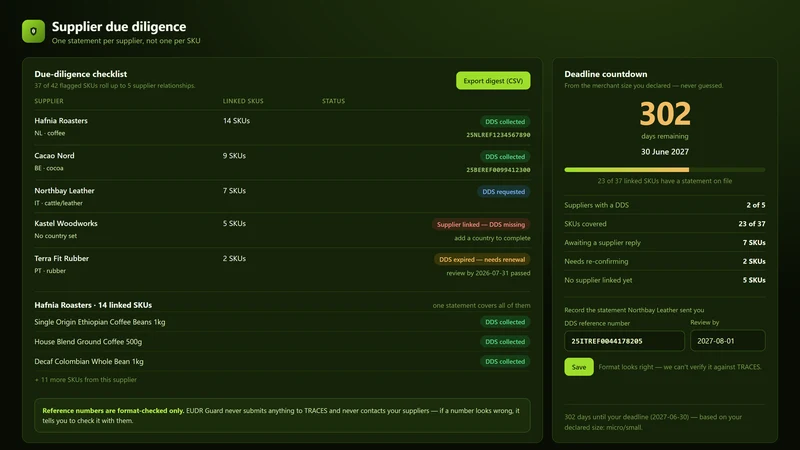
Task: Select the Northbay Leather supplier row
Action: [282, 196]
